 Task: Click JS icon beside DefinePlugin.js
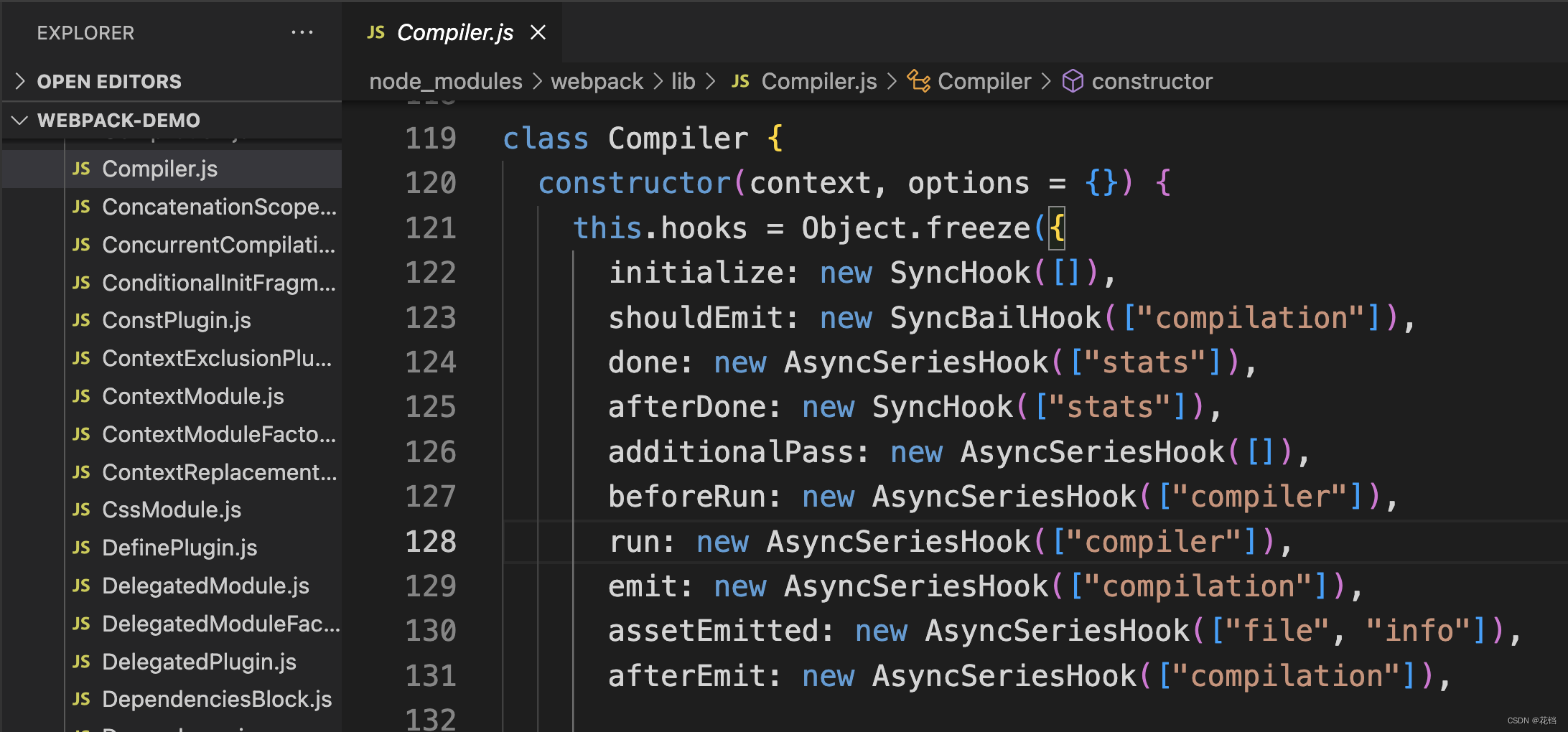tap(81, 548)
